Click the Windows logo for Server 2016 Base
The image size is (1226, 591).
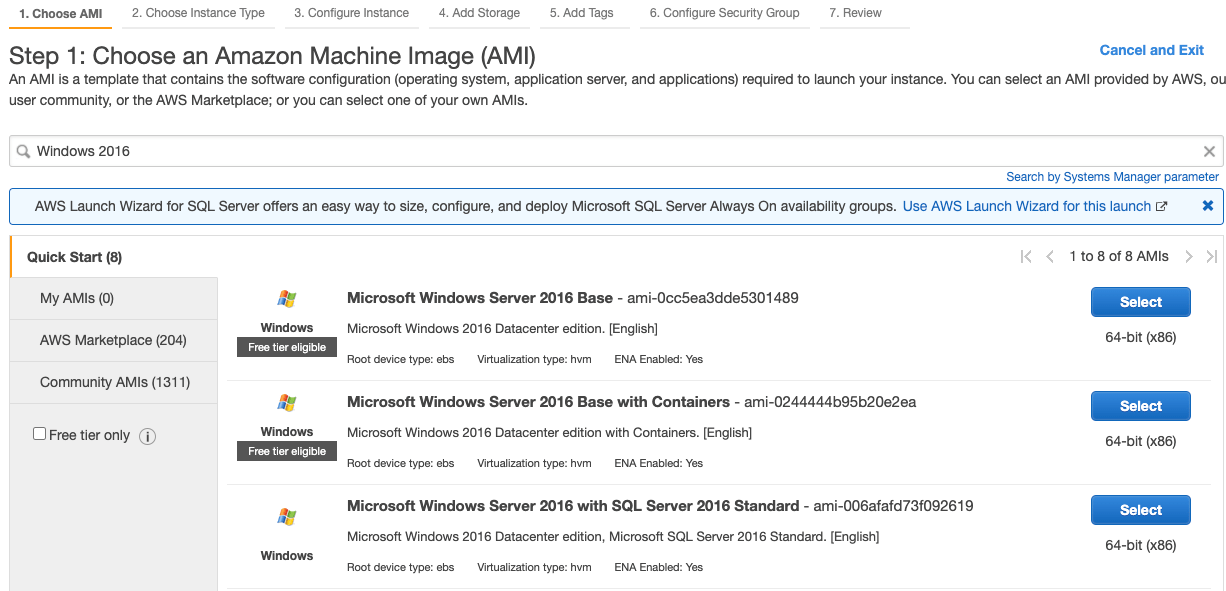tap(287, 299)
